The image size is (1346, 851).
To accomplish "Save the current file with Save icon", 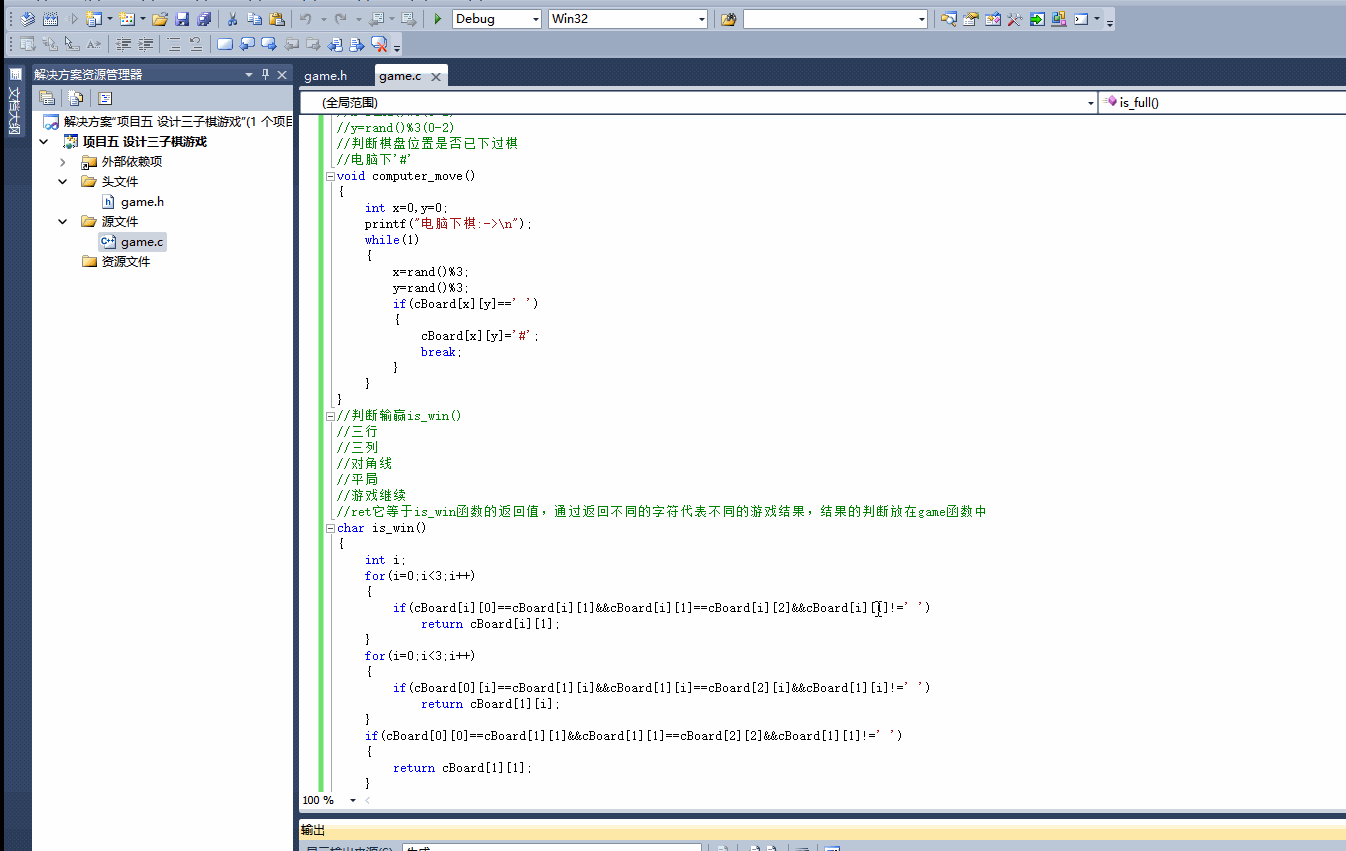I will pos(182,19).
